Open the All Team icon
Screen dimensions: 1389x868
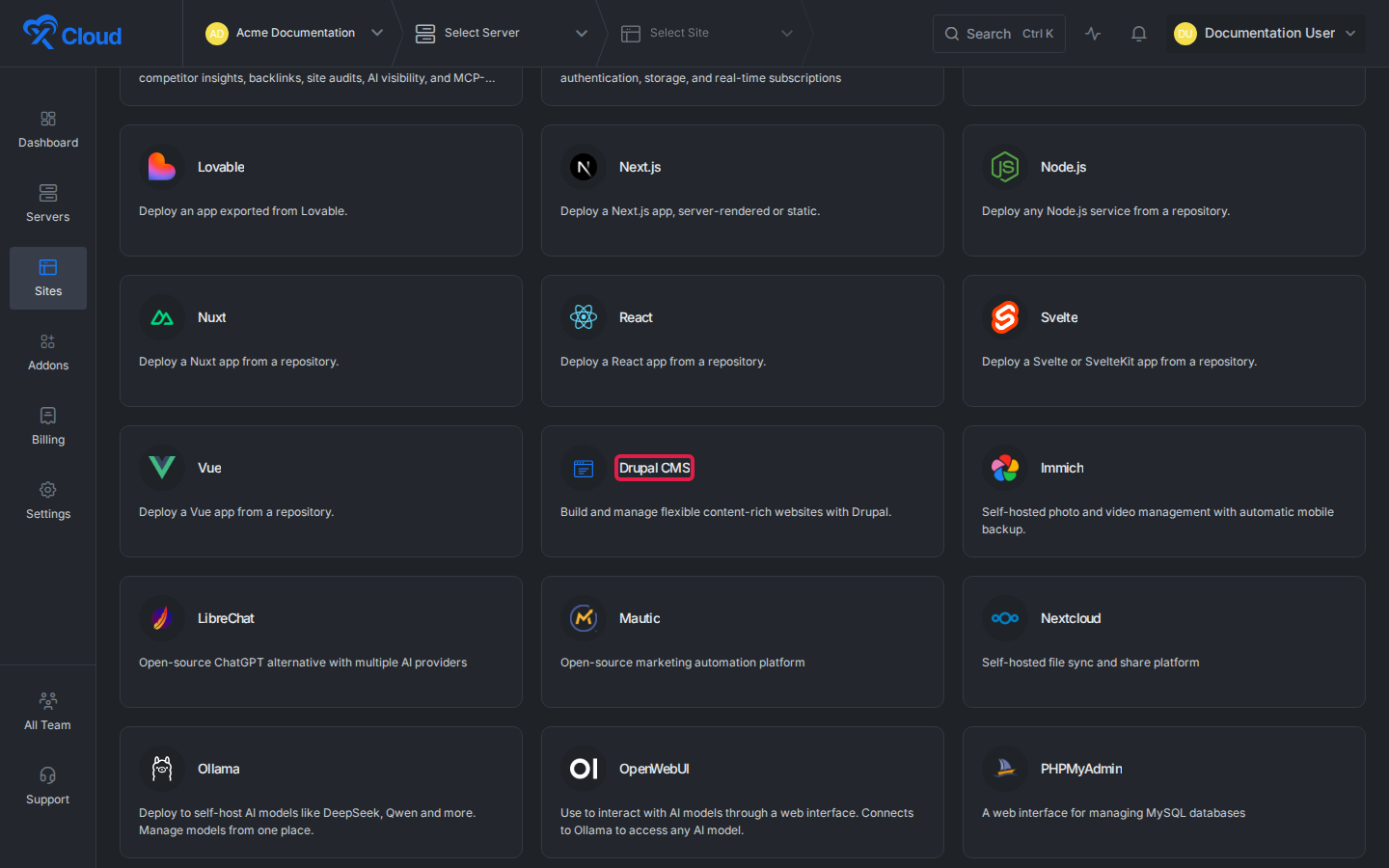pos(48,700)
